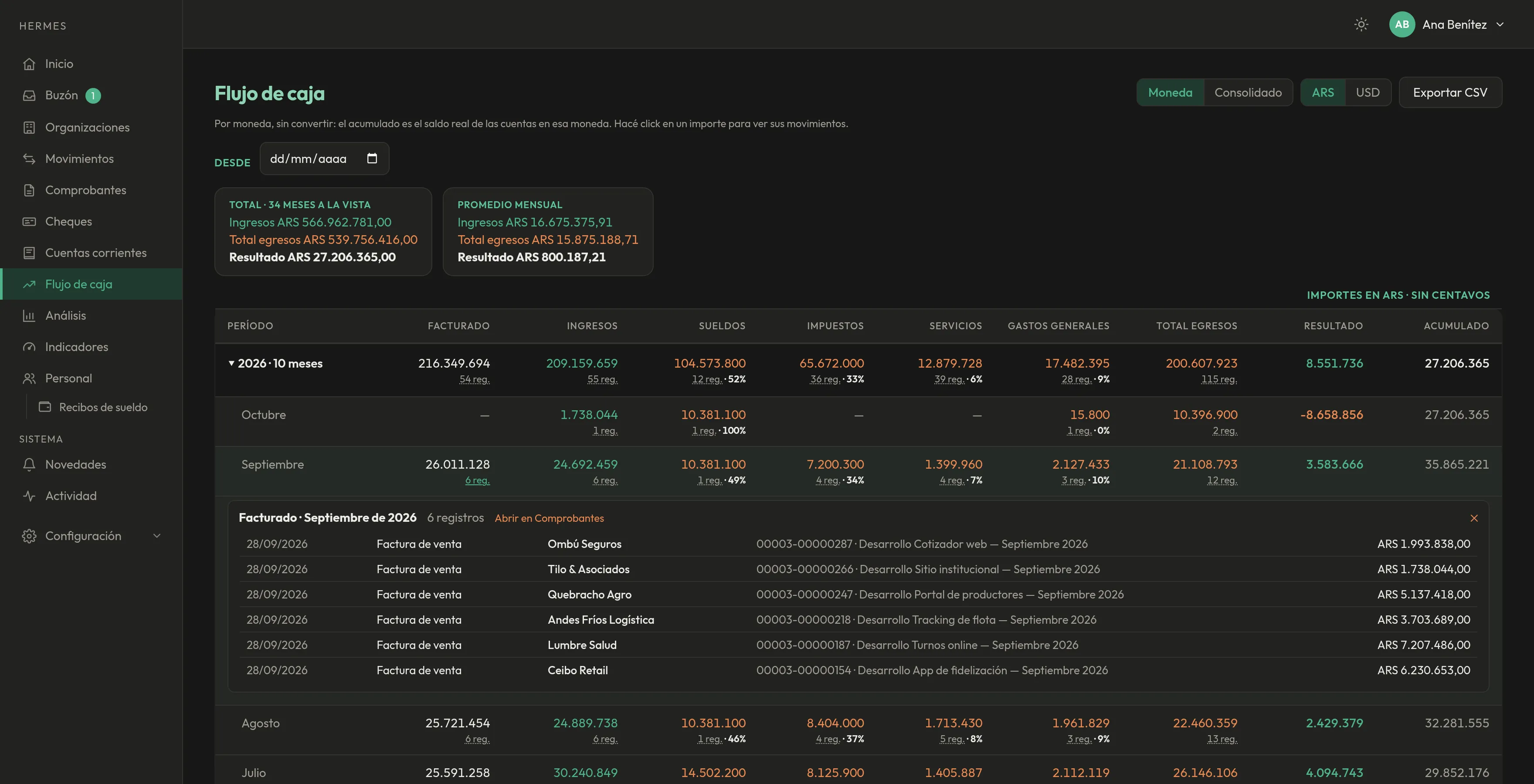The height and width of the screenshot is (784, 1534).
Task: Click the Desde date input field
Action: 325,159
